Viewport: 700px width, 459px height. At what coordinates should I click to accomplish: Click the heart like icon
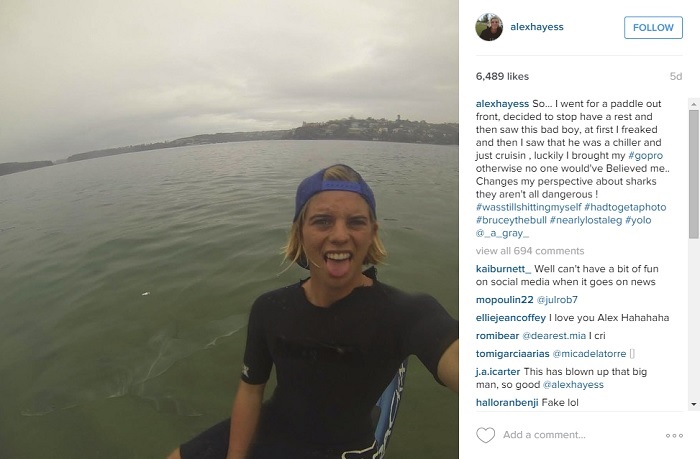tap(485, 435)
